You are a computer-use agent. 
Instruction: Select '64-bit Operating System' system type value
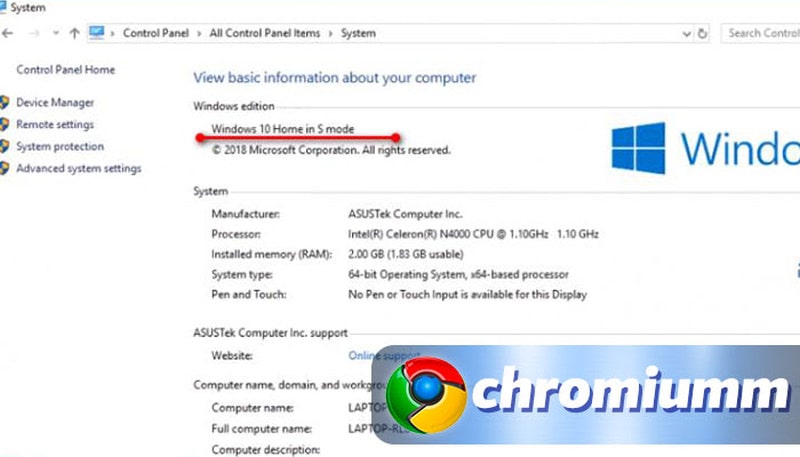458,274
